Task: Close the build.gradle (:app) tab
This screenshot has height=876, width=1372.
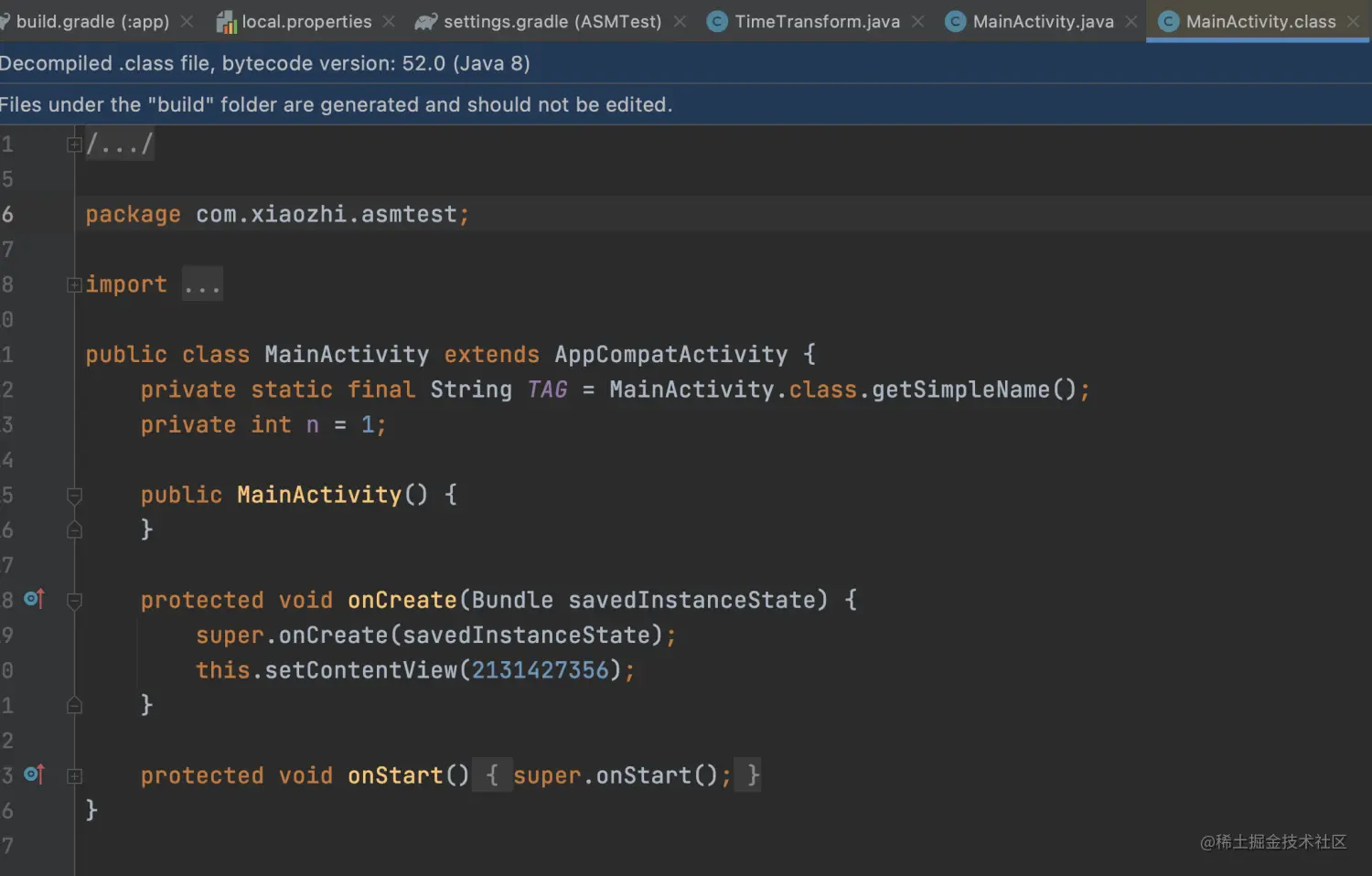Action: 187,21
